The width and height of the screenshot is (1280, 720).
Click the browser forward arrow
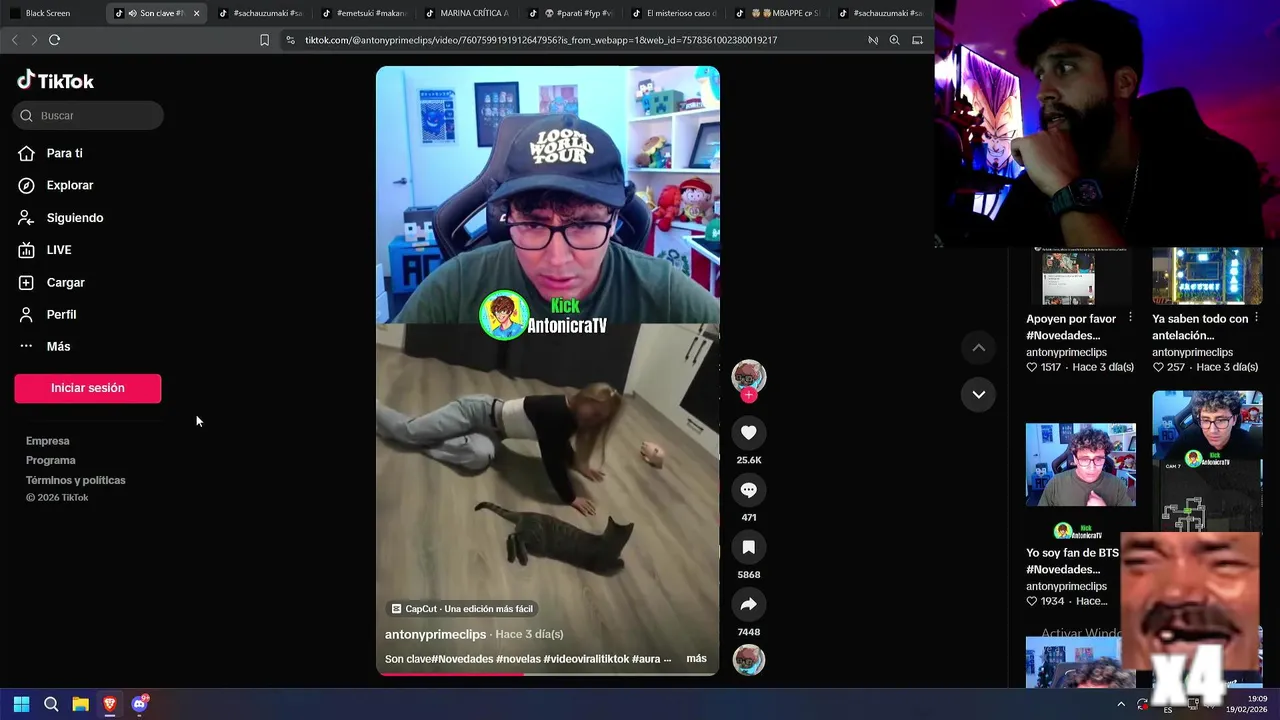point(34,40)
